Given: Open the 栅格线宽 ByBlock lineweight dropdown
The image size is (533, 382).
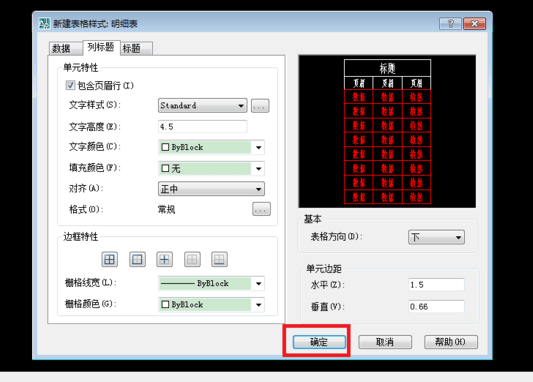Looking at the screenshot, I should click(x=211, y=283).
